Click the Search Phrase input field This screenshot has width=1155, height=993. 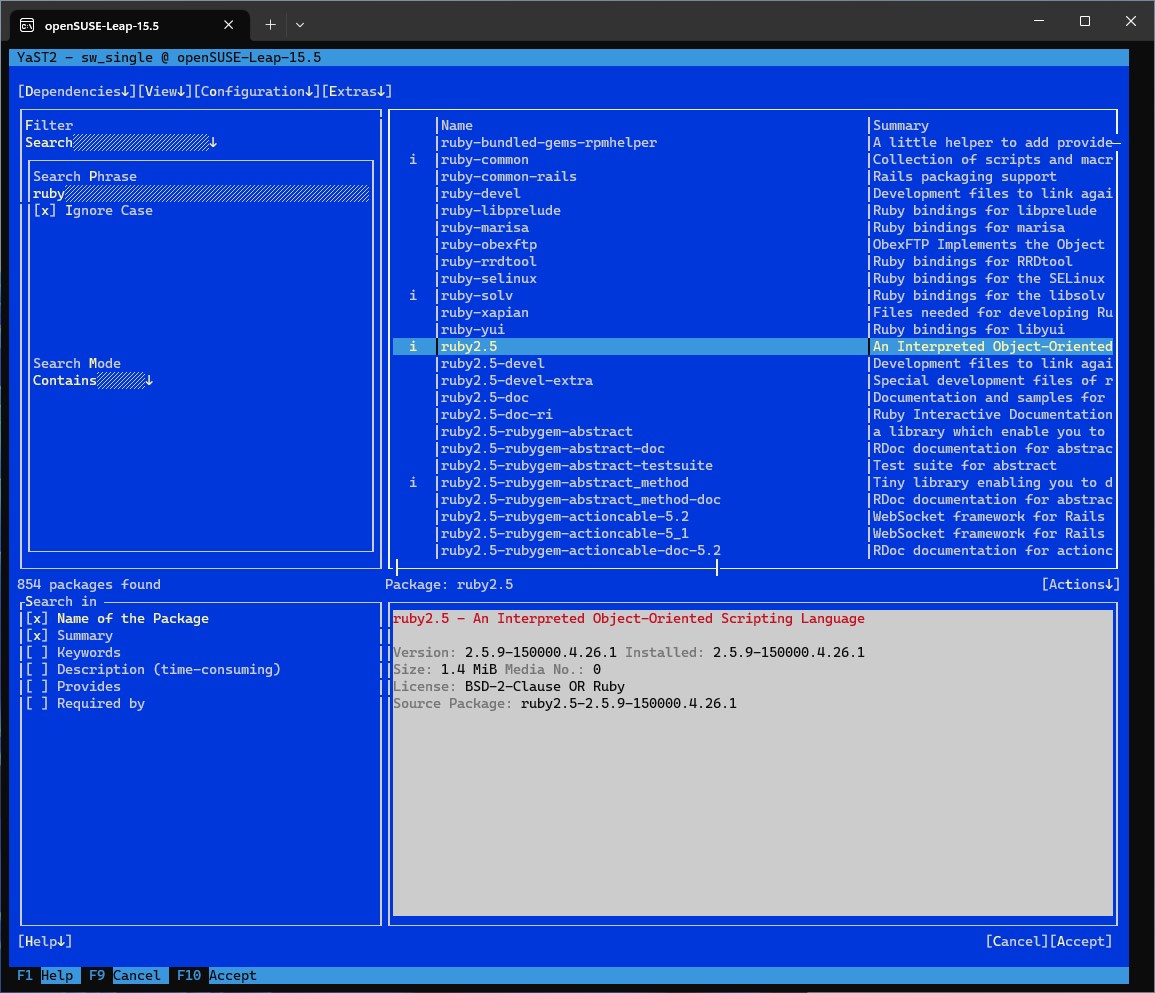(x=200, y=194)
